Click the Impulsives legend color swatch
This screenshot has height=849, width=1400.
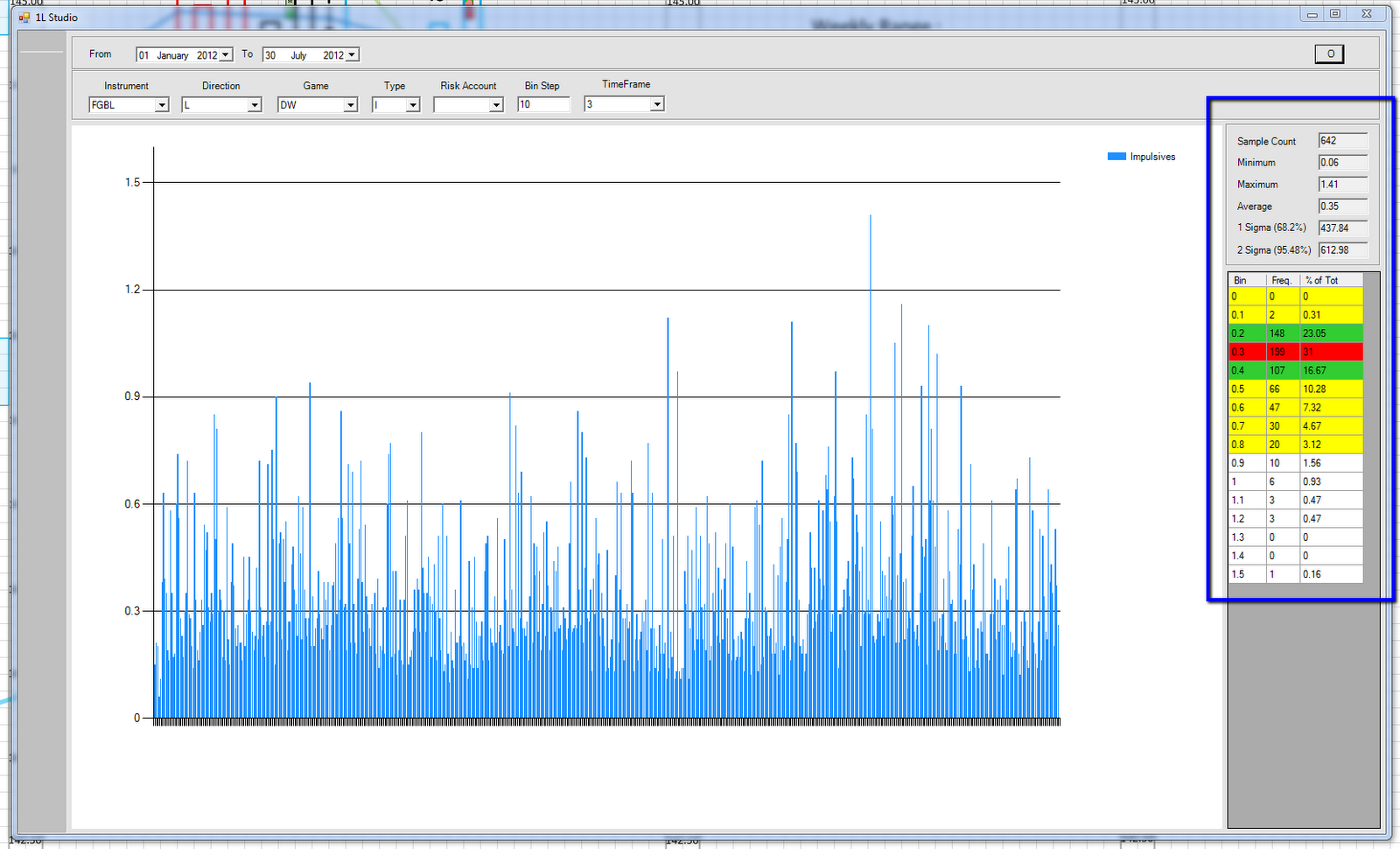pos(1116,157)
